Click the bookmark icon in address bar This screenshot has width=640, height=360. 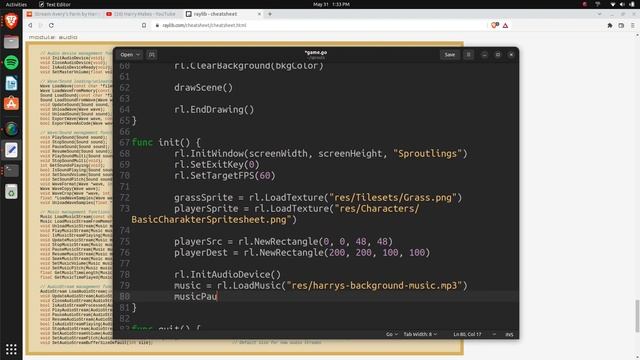click(x=144, y=25)
